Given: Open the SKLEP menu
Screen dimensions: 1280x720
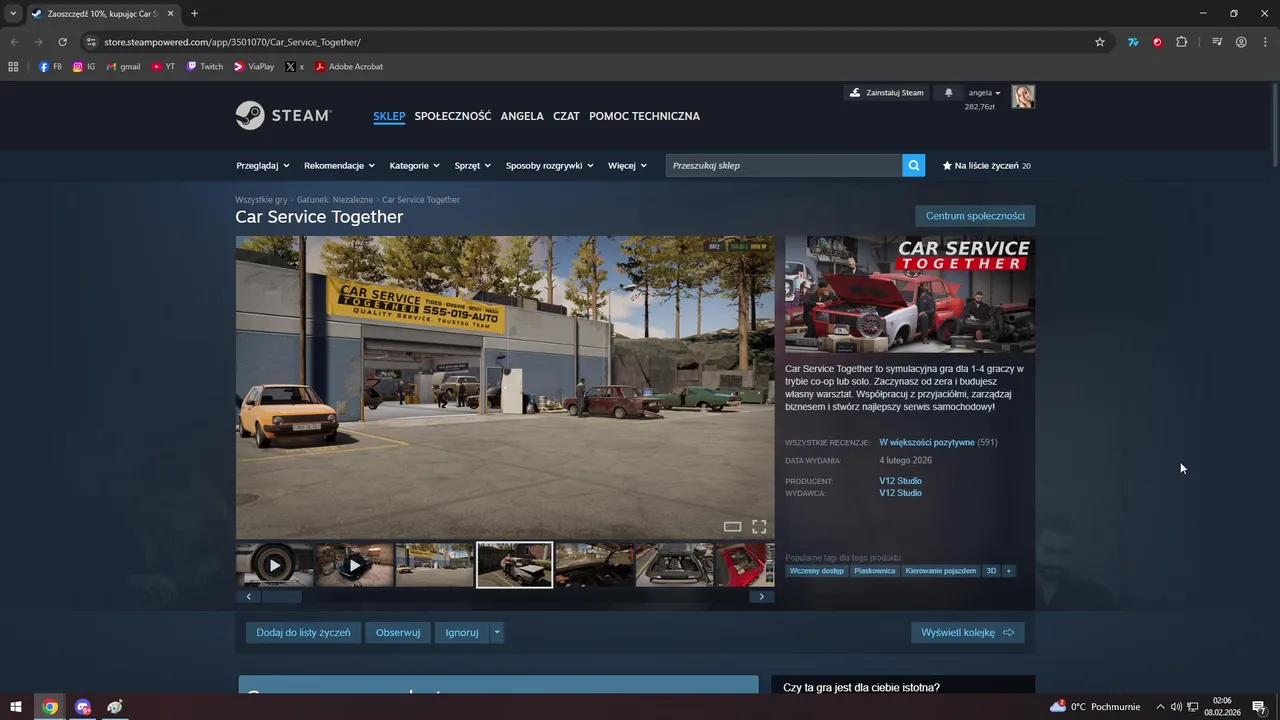Looking at the screenshot, I should tap(389, 116).
